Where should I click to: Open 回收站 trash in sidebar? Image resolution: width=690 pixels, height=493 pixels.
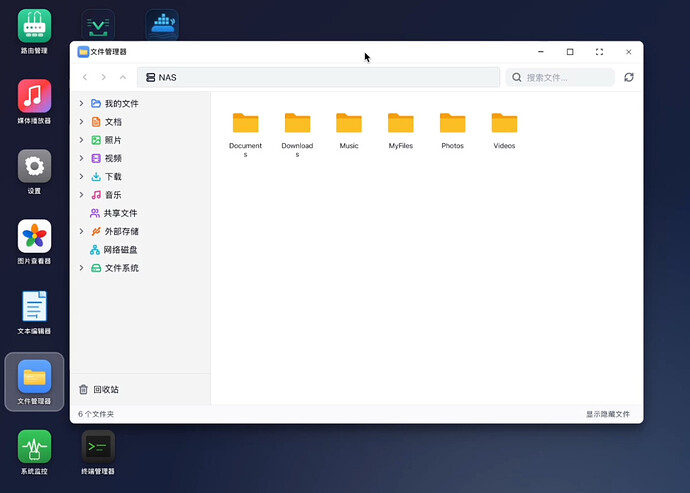(x=106, y=389)
